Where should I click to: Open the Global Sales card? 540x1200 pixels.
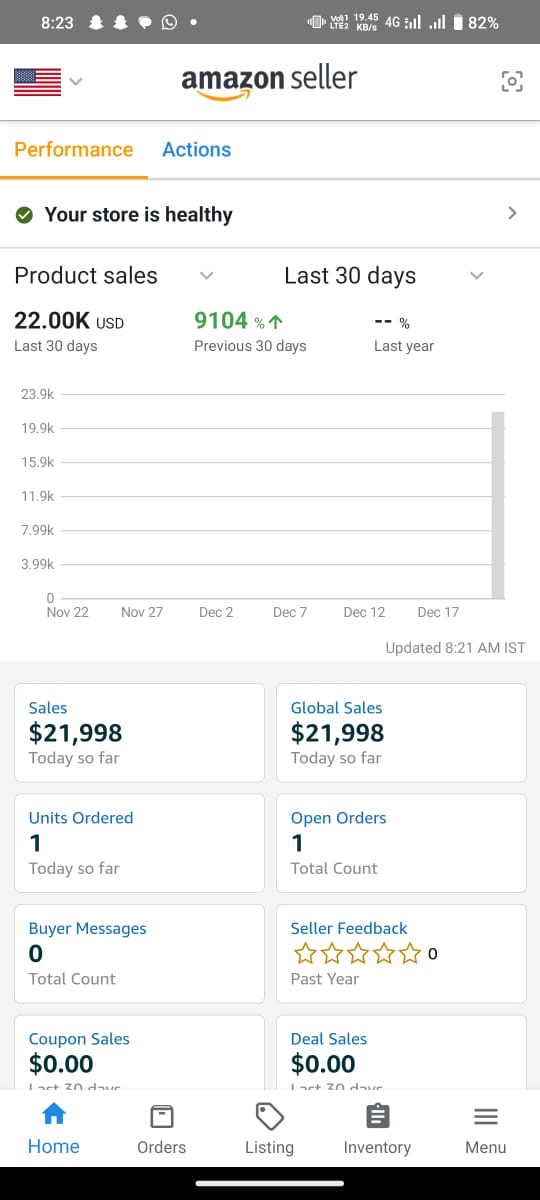[401, 733]
